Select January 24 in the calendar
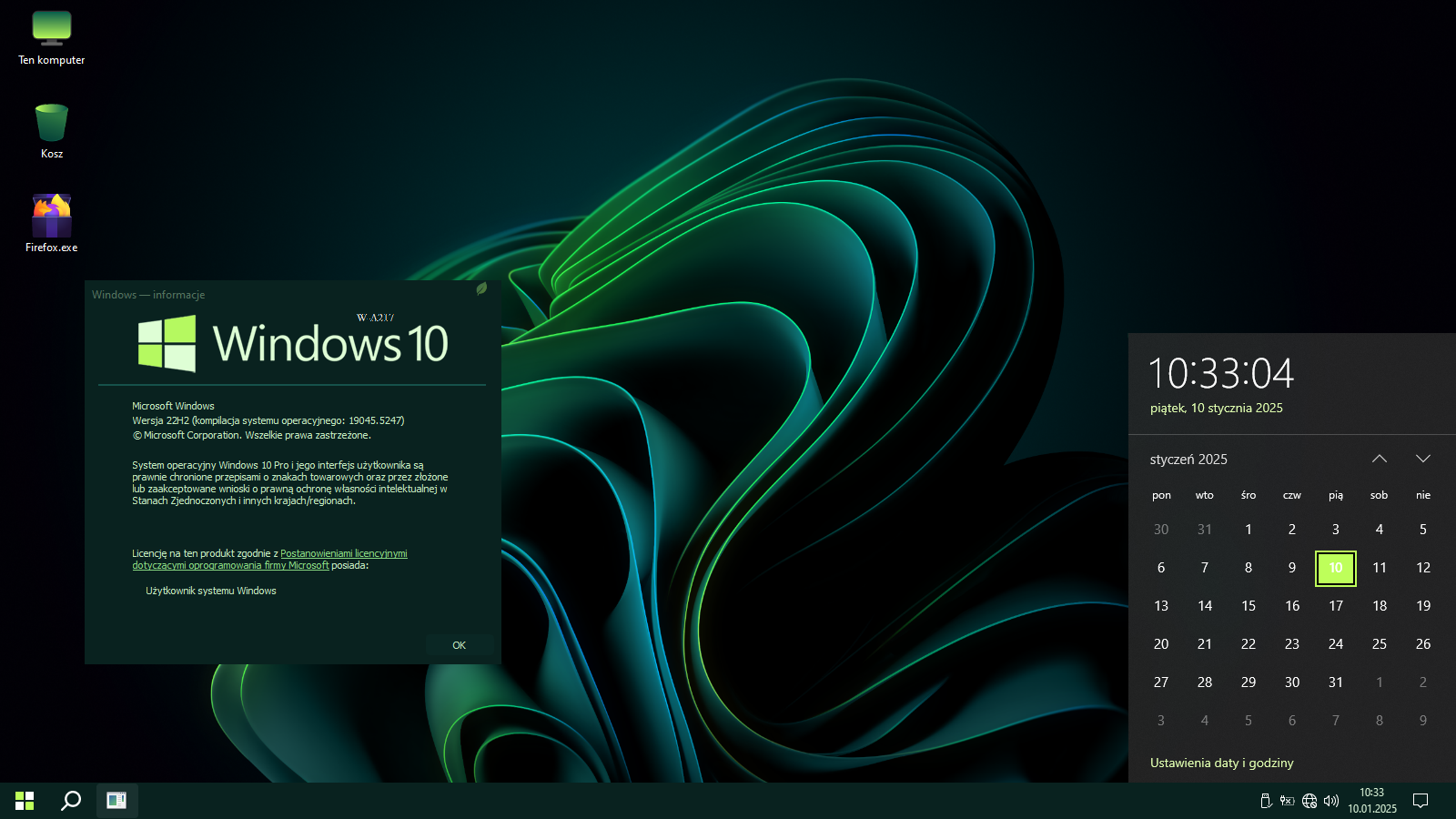Screen dimensions: 1456x819 click(1336, 644)
